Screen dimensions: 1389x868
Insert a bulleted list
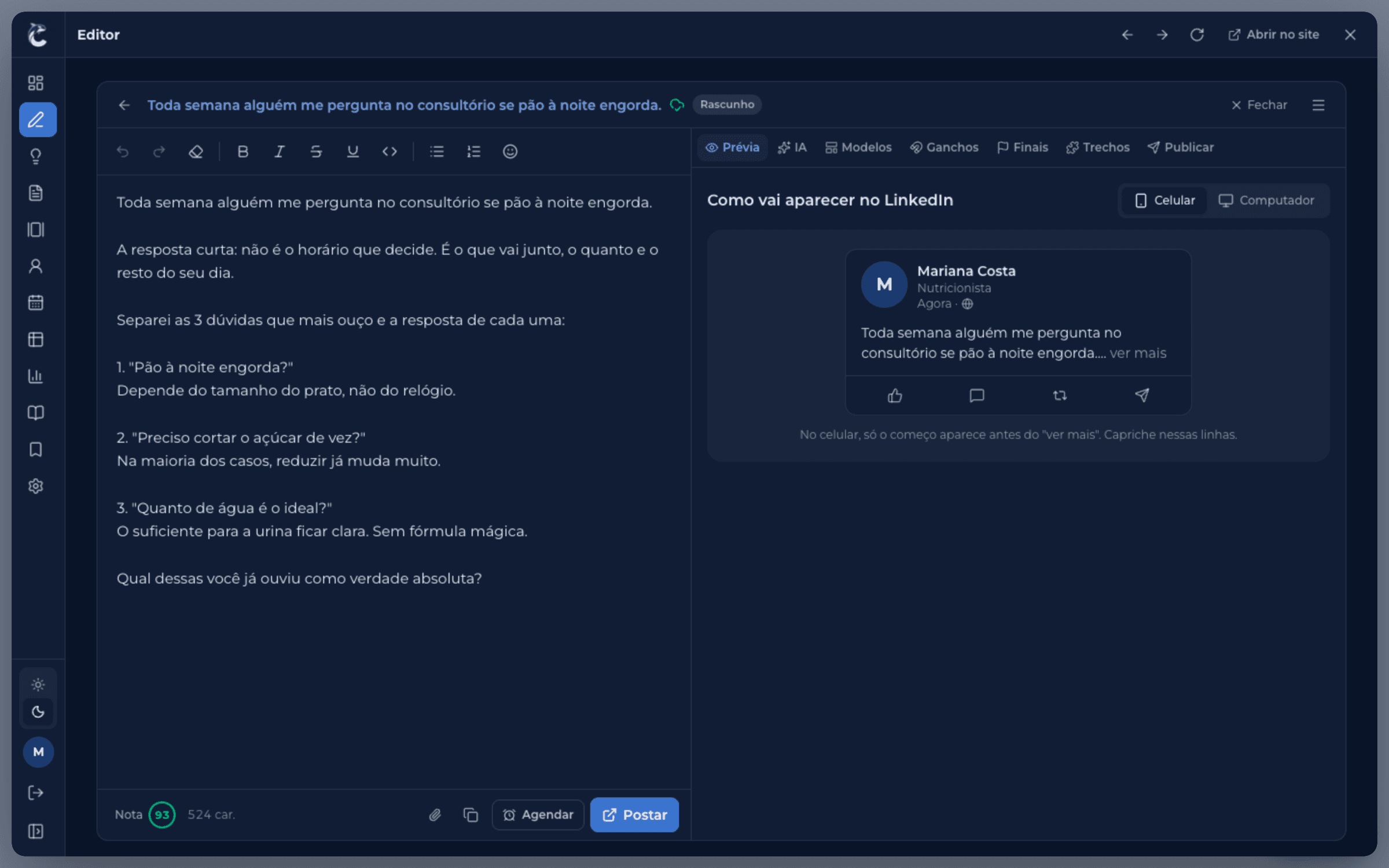437,152
